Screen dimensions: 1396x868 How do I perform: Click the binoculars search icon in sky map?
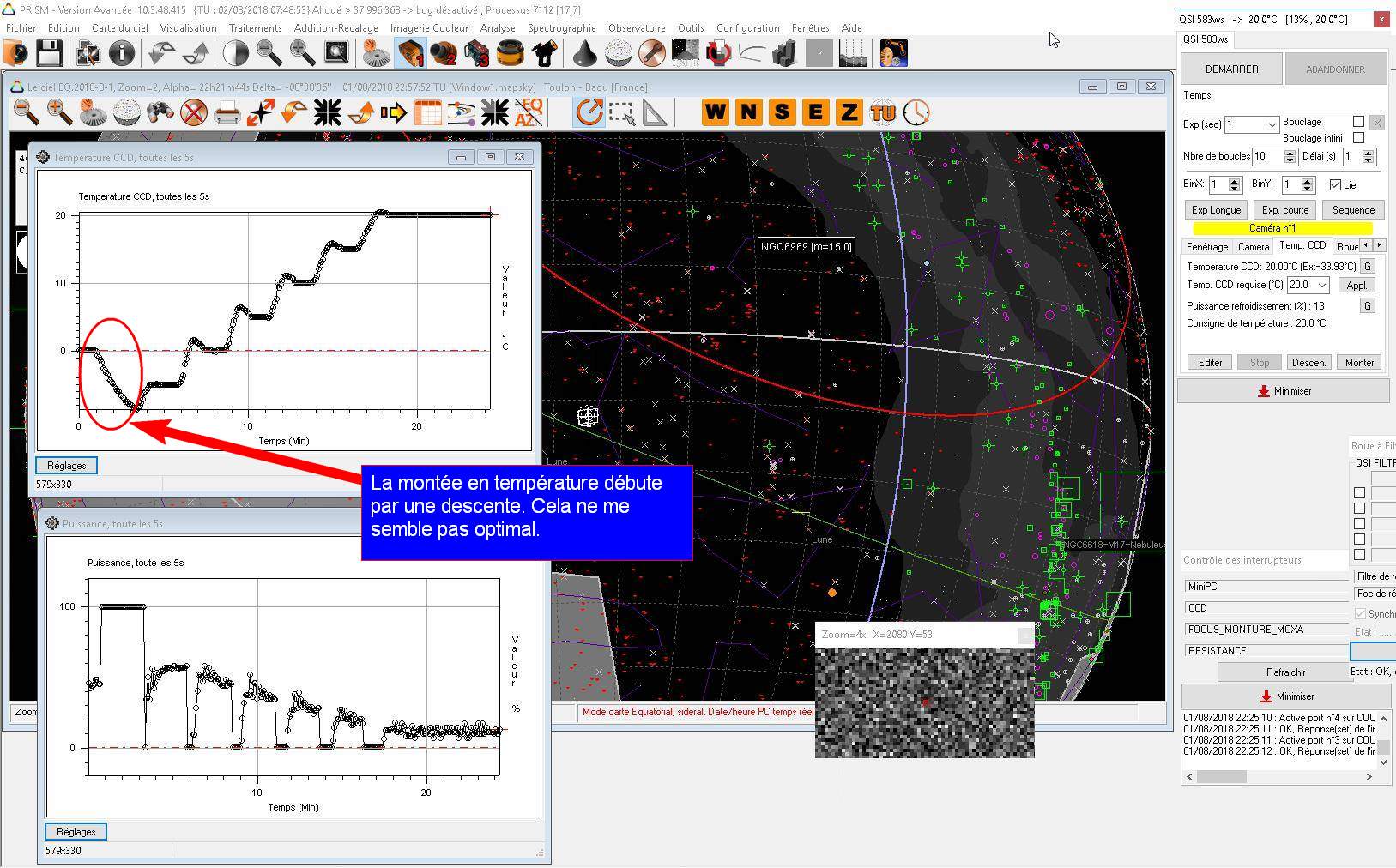160,112
